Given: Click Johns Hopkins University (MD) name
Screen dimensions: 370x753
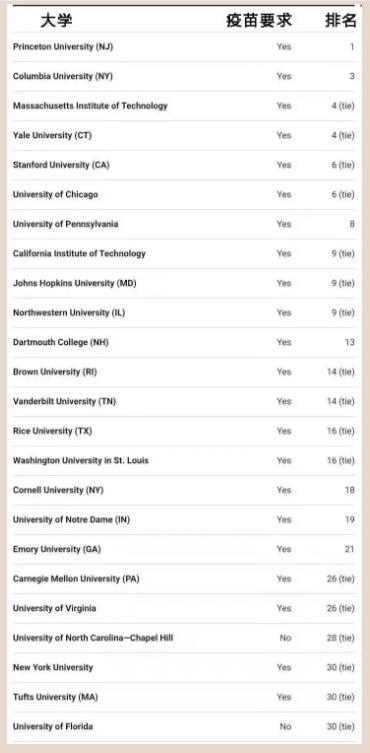Looking at the screenshot, I should (x=74, y=283).
